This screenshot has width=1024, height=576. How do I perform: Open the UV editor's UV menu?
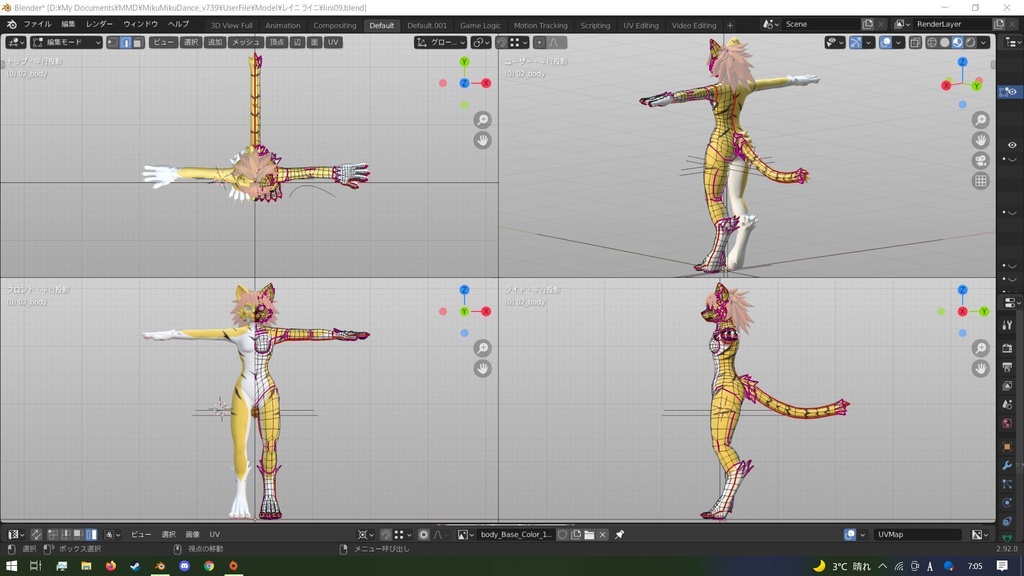coord(214,534)
